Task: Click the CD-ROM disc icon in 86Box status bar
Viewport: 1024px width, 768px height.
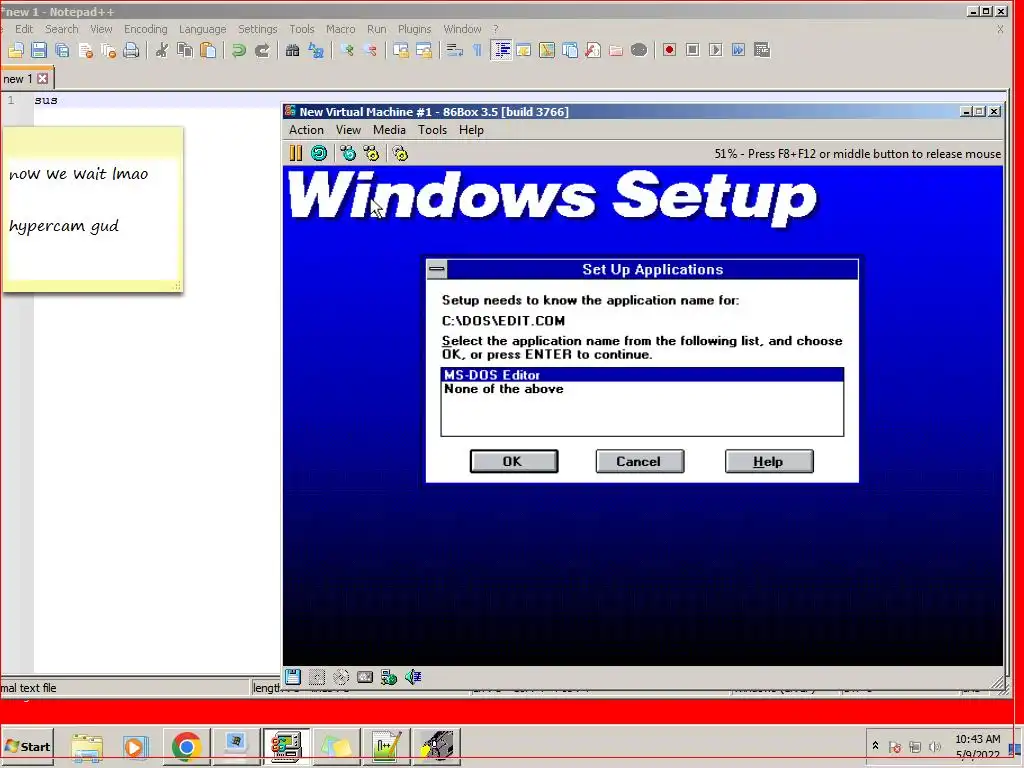Action: pyautogui.click(x=341, y=677)
